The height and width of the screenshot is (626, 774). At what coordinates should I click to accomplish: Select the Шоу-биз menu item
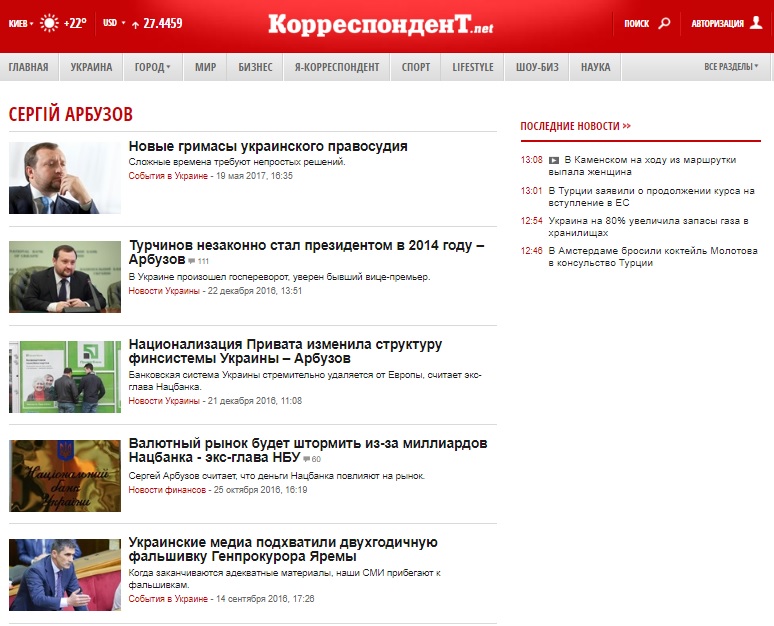(537, 67)
